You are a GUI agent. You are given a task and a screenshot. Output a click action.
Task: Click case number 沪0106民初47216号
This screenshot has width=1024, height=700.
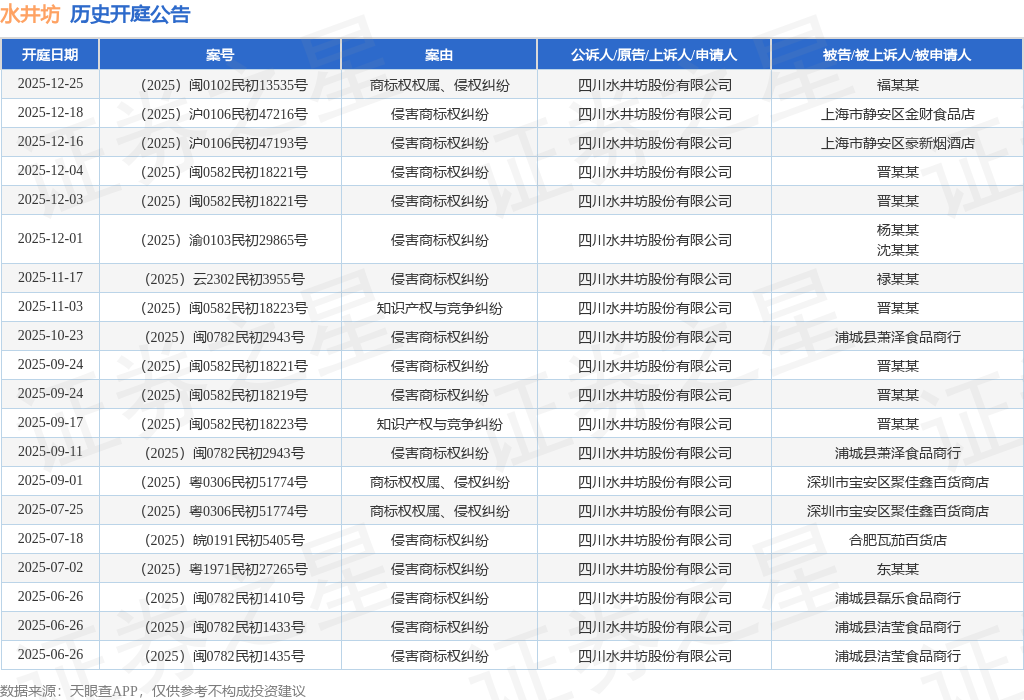click(224, 114)
